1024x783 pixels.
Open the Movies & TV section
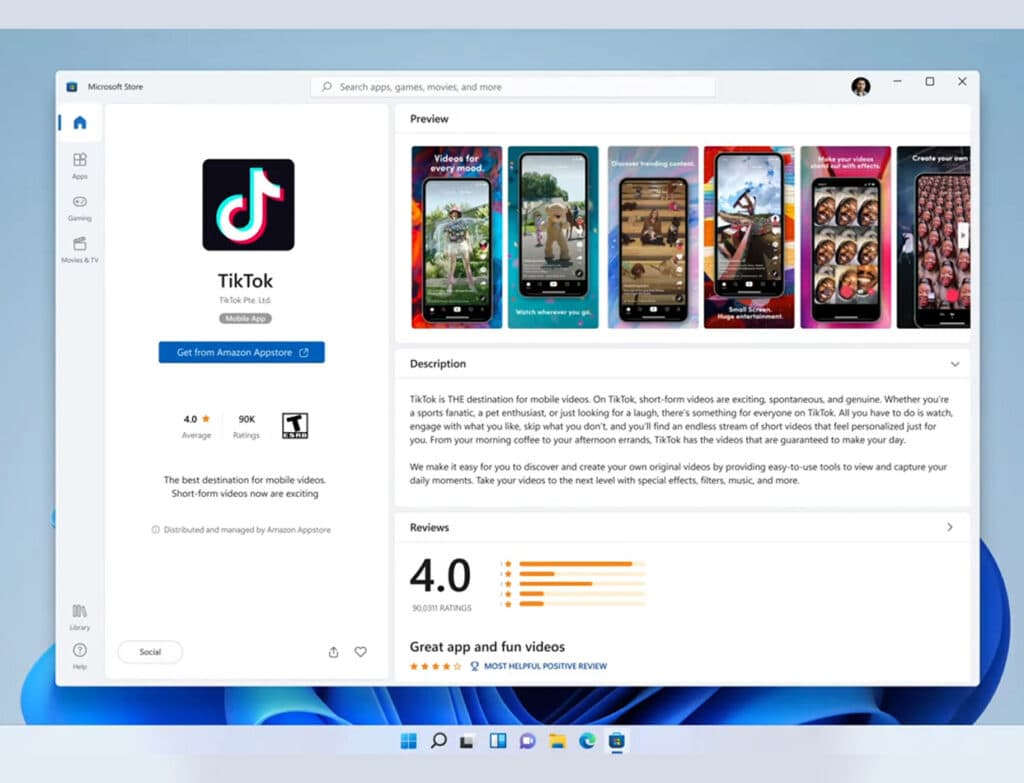click(80, 249)
